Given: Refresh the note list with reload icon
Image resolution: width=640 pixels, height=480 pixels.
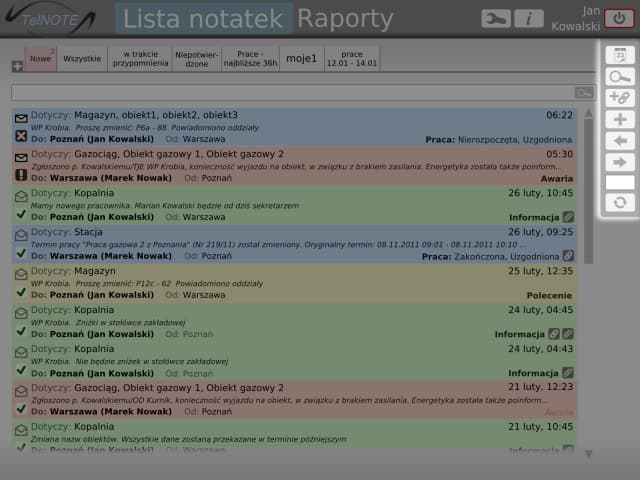Looking at the screenshot, I should click(620, 202).
